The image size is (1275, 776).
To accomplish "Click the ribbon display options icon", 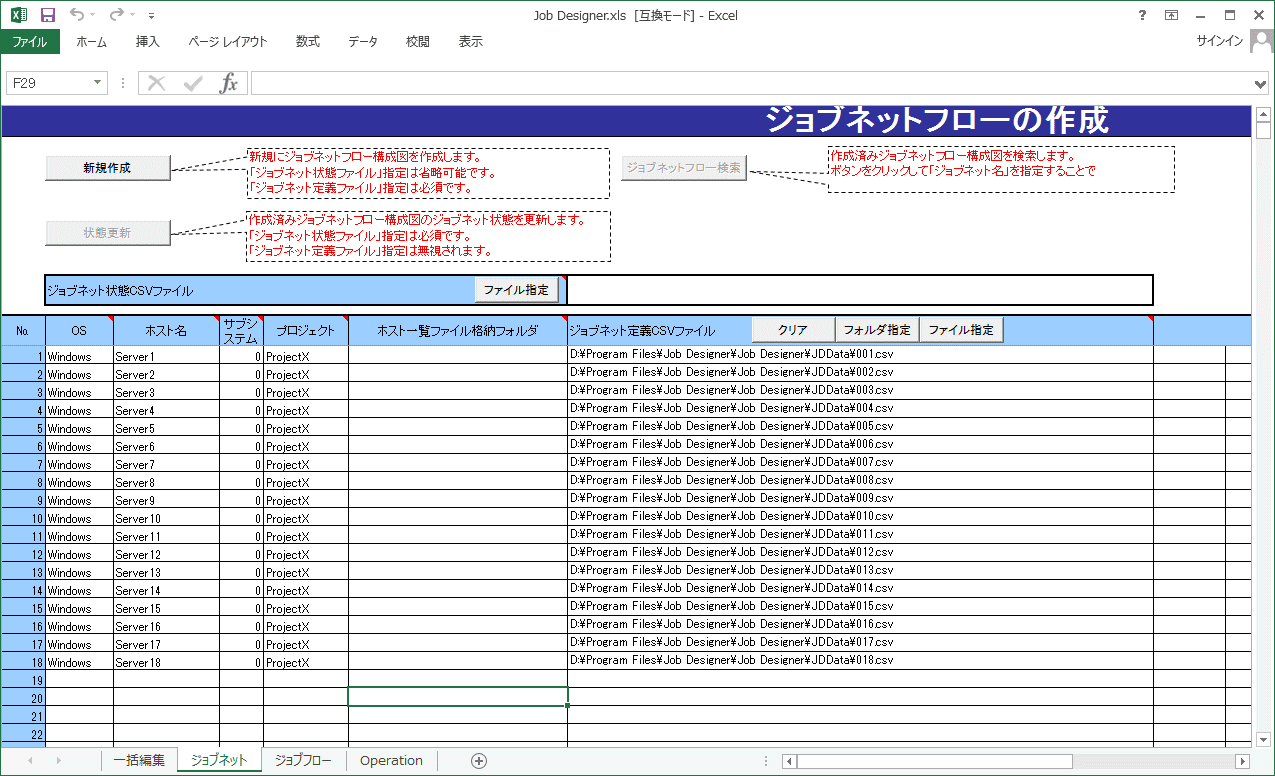I will pyautogui.click(x=1171, y=15).
